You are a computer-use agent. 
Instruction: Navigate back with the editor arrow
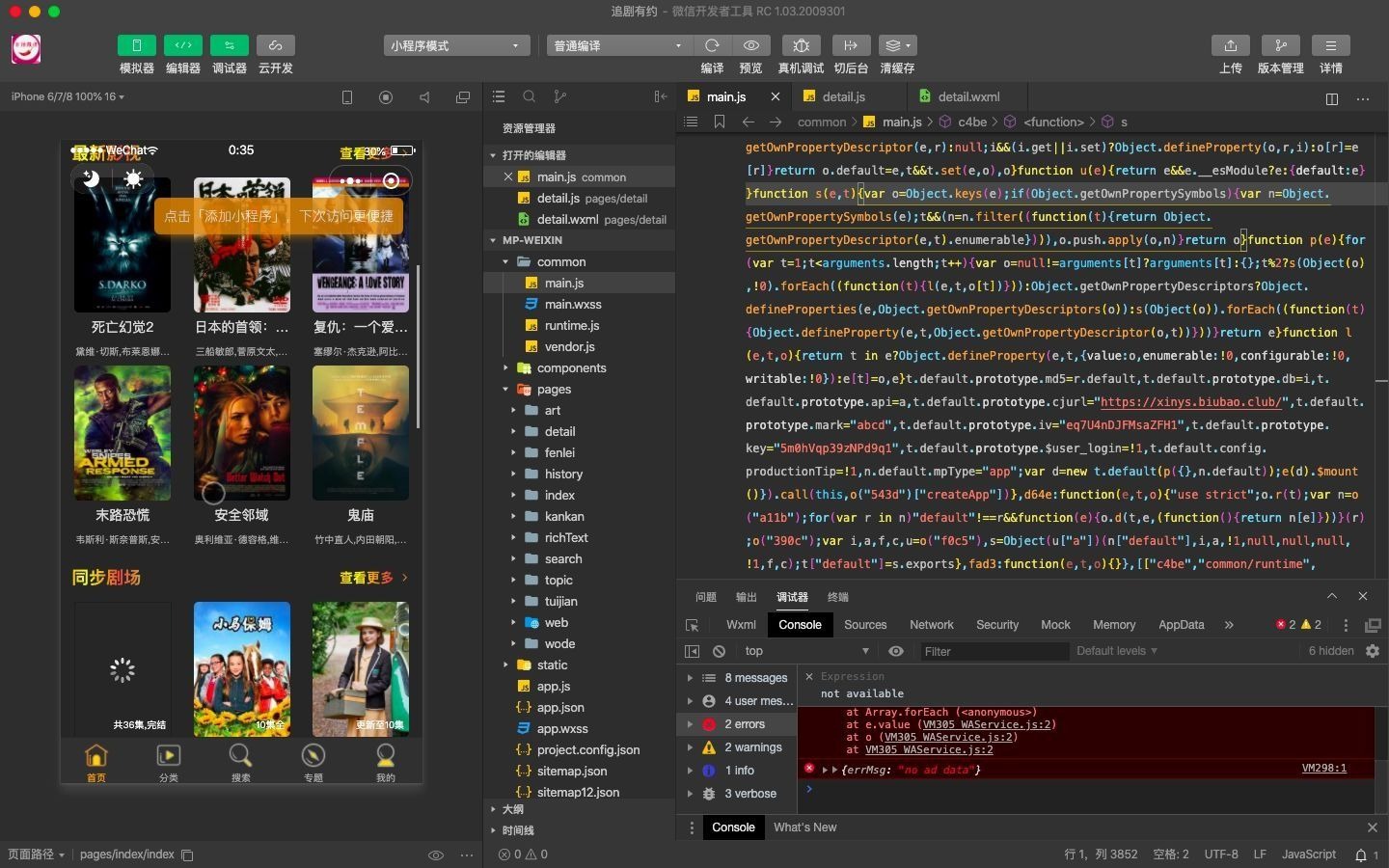(x=748, y=122)
